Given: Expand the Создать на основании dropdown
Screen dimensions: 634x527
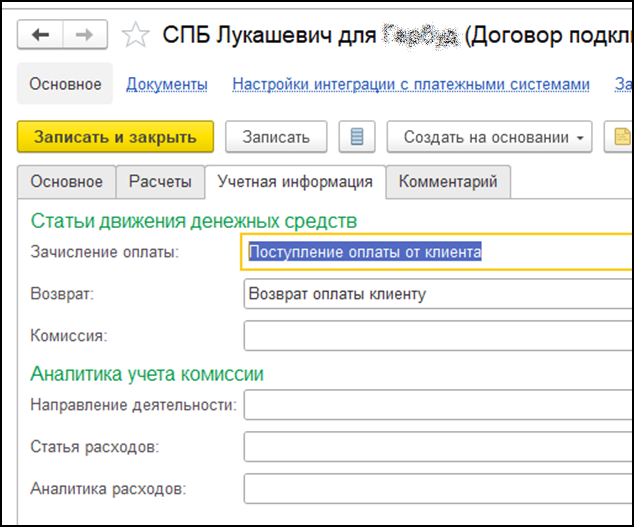Looking at the screenshot, I should [489, 137].
